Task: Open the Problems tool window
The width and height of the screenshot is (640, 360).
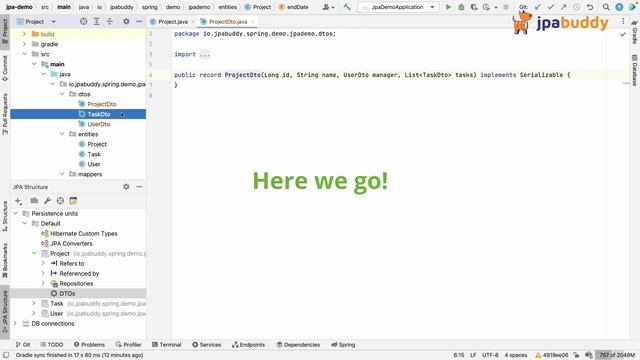Action: 89,344
